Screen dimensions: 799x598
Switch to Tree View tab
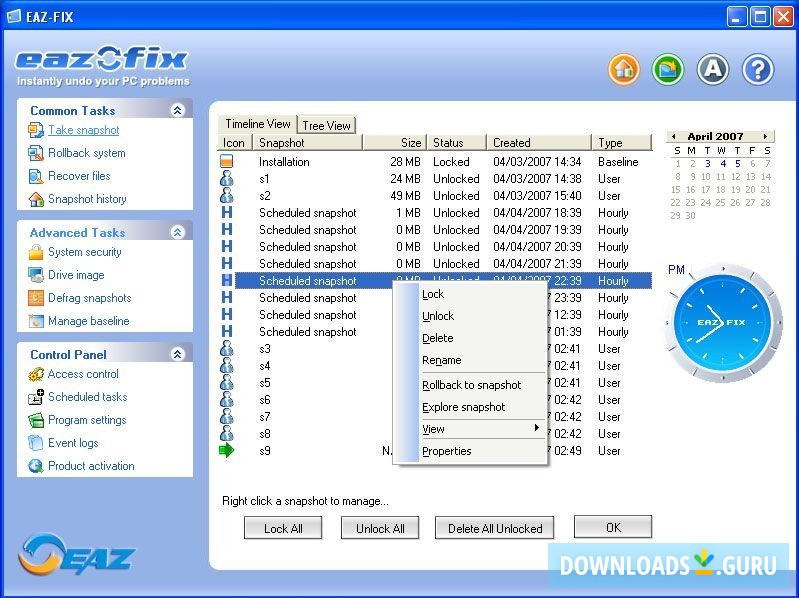click(x=326, y=125)
